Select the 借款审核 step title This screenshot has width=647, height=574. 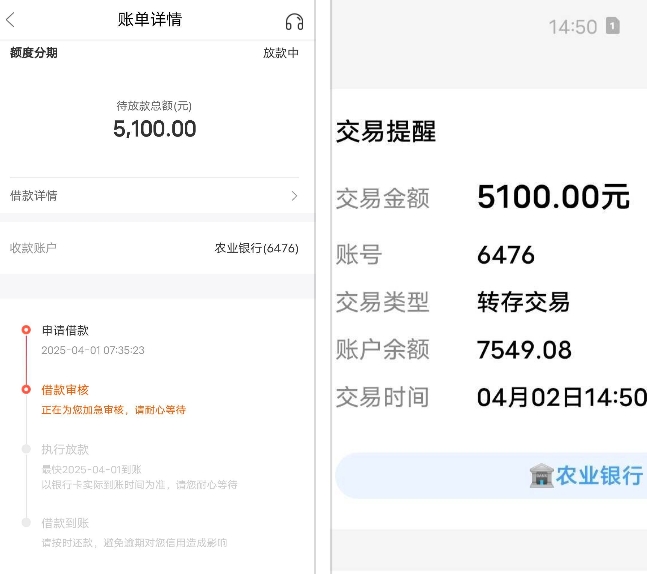point(65,390)
